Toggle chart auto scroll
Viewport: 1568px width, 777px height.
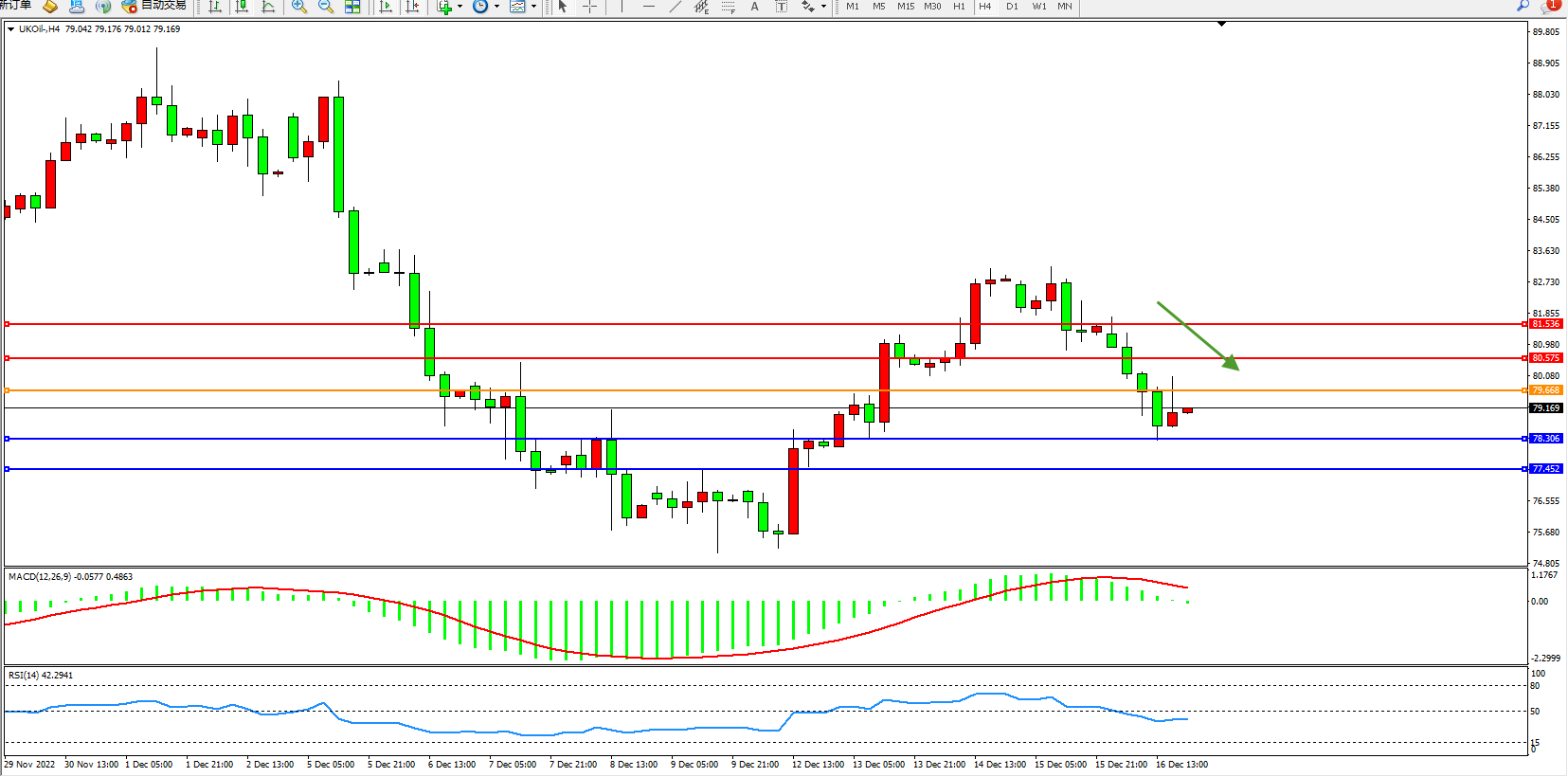coord(386,7)
